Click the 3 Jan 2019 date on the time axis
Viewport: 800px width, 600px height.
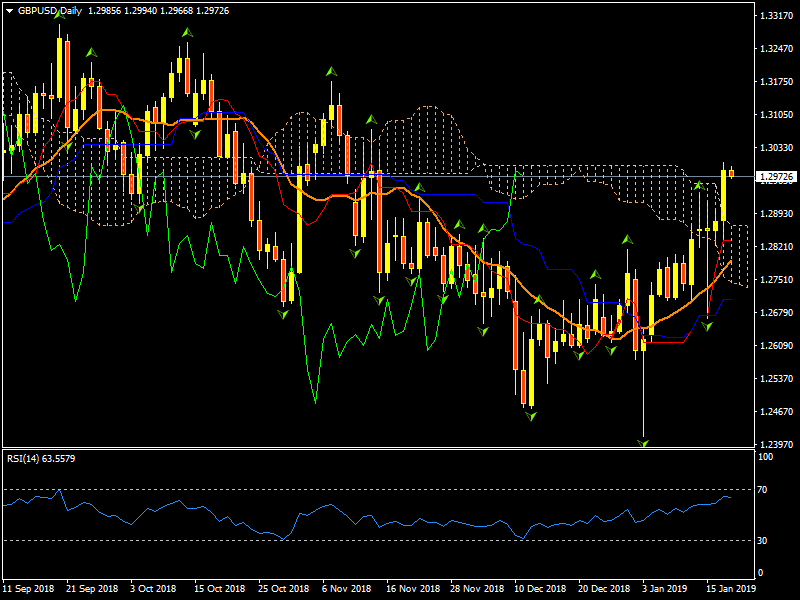pos(664,589)
